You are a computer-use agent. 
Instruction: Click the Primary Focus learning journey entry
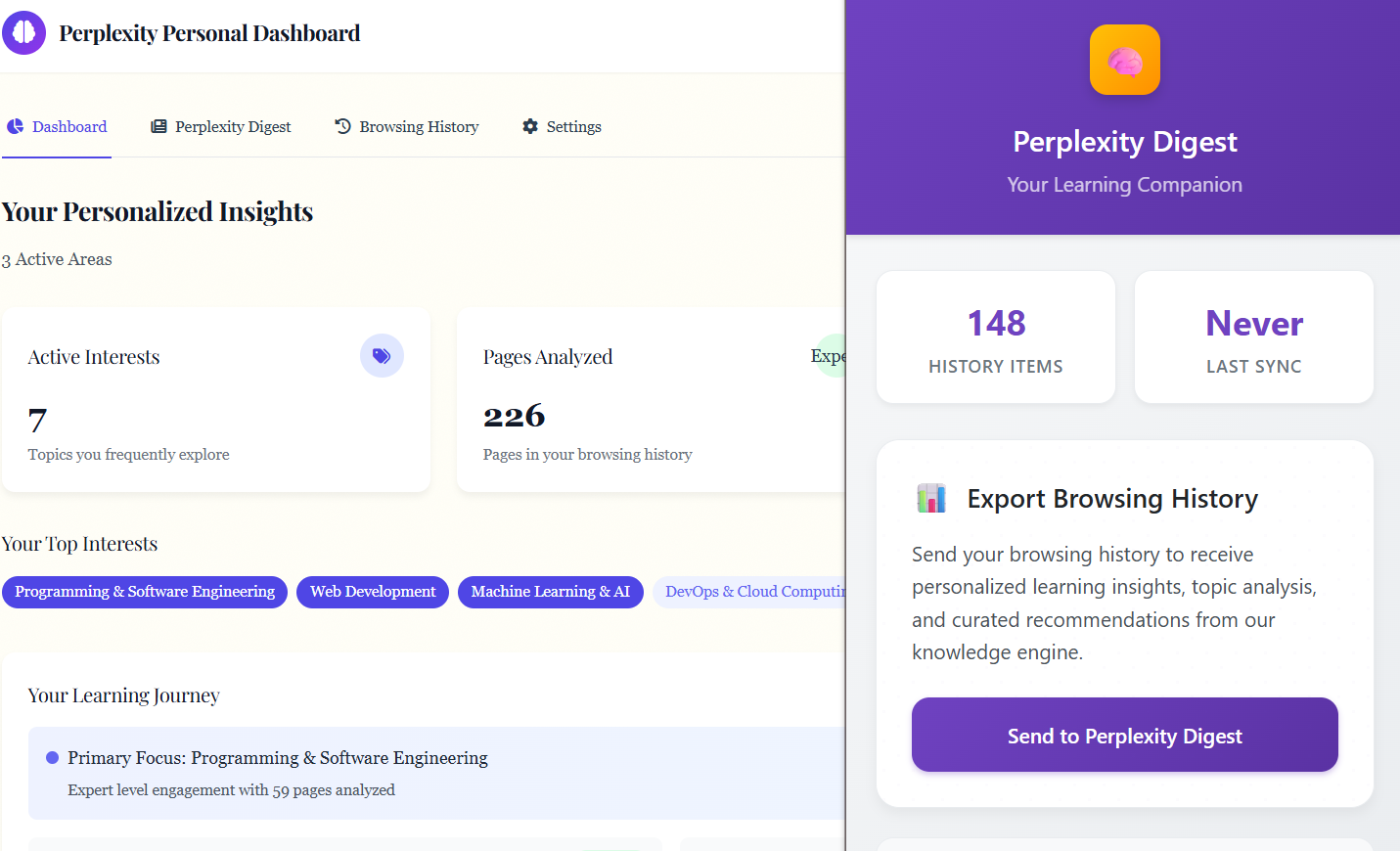[436, 773]
